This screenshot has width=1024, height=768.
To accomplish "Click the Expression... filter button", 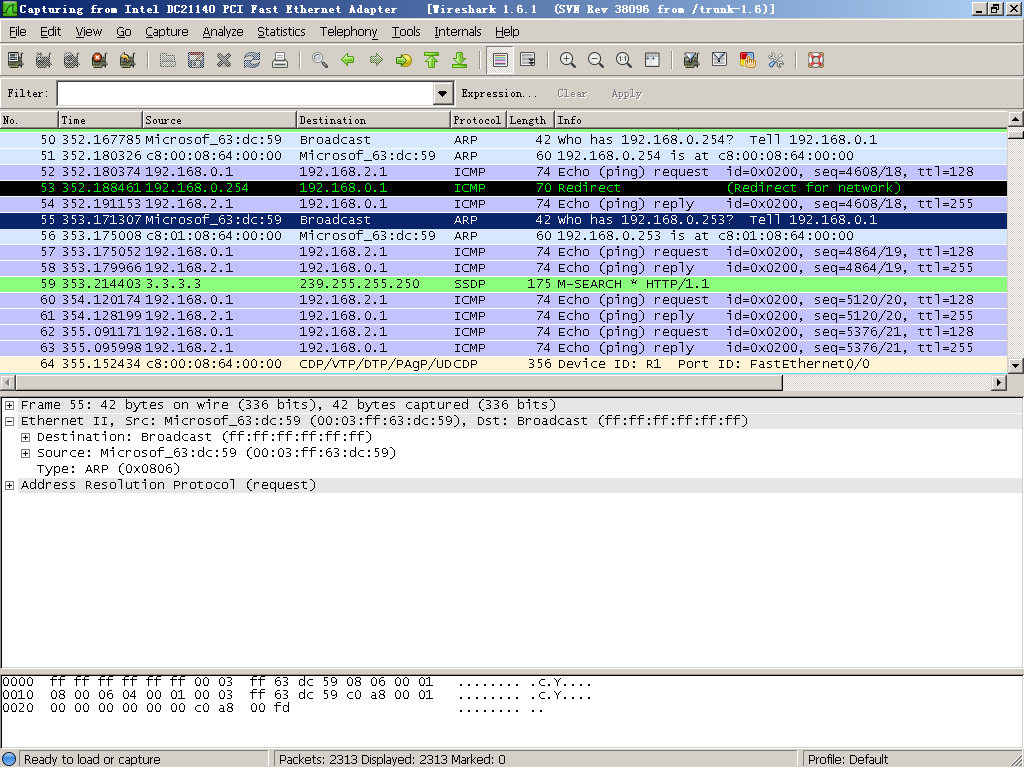I will click(499, 93).
